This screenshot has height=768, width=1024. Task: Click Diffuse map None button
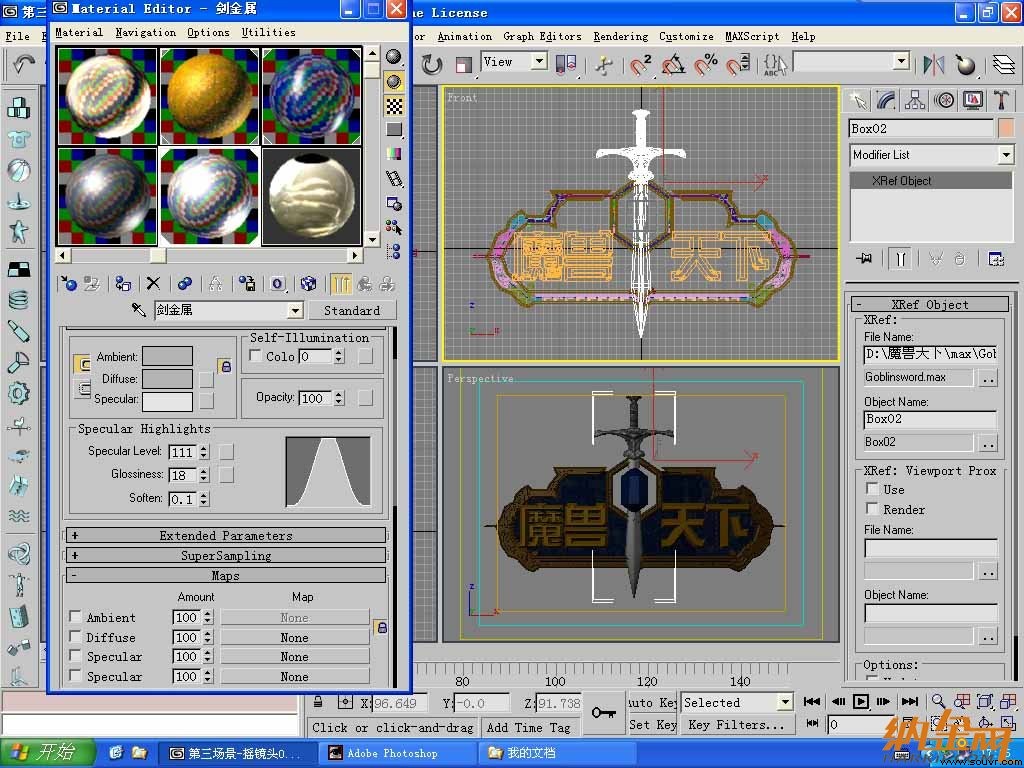[295, 637]
